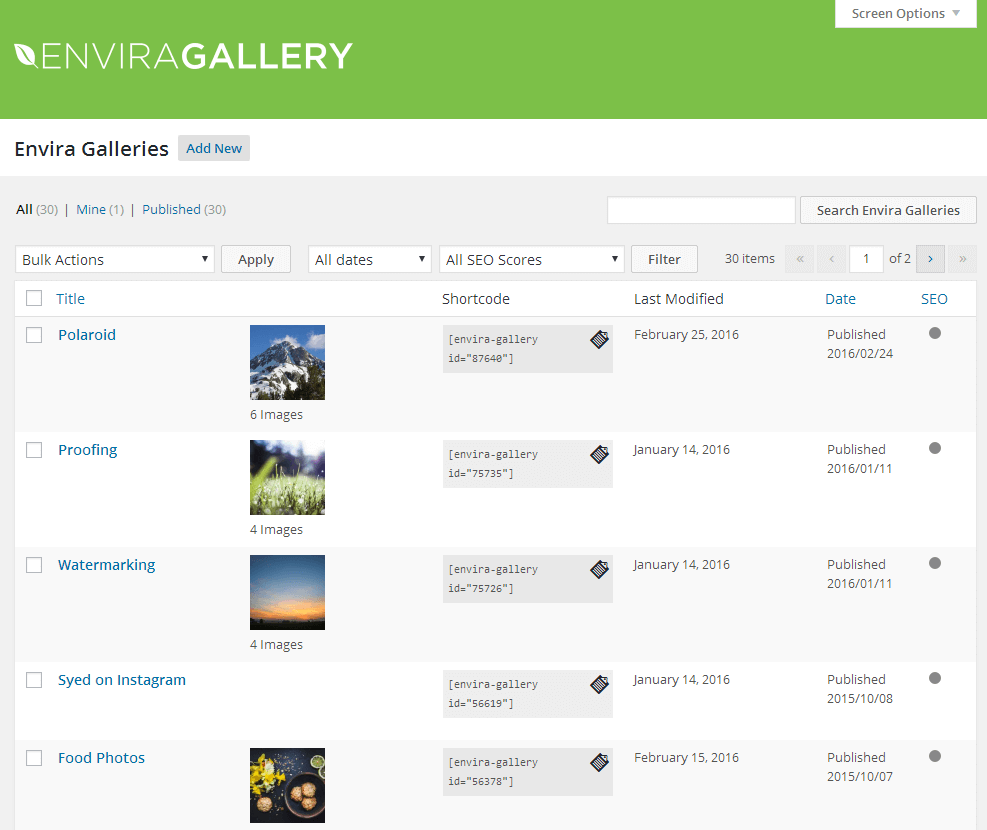Copy shortcode for Polaroid gallery via clipboard icon
This screenshot has width=987, height=830.
point(599,339)
